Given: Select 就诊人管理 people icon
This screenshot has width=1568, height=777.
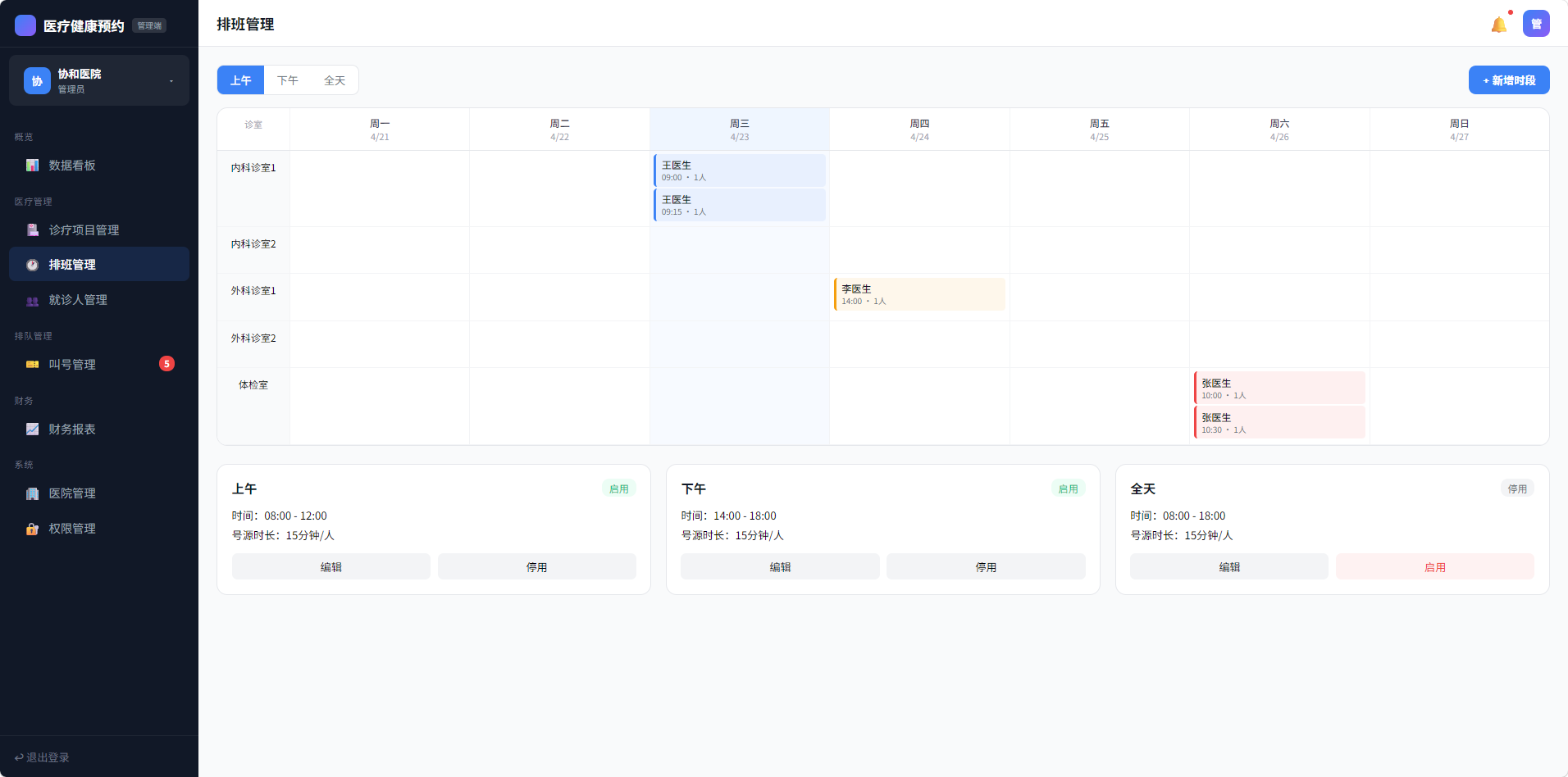Looking at the screenshot, I should (x=33, y=301).
